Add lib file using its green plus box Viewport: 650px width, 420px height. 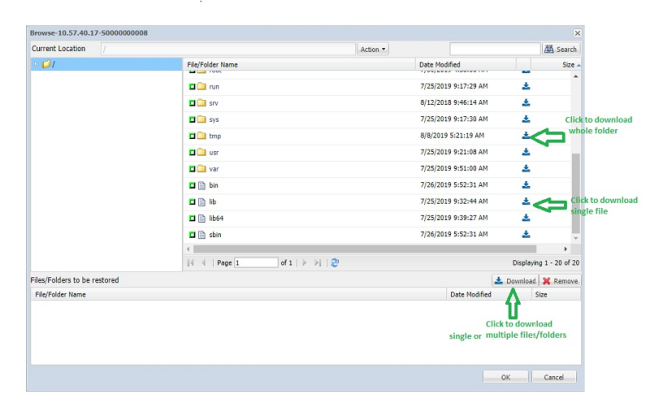(x=192, y=202)
